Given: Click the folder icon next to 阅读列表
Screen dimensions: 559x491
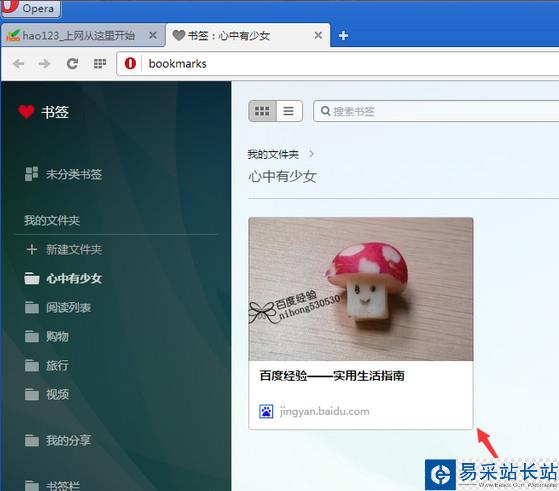Looking at the screenshot, I should (32, 307).
